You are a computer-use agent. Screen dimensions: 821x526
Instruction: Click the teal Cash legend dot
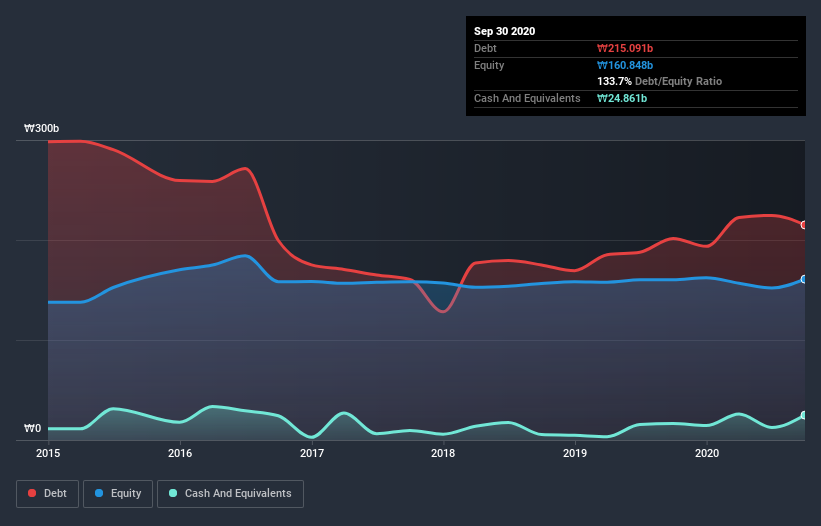click(173, 493)
